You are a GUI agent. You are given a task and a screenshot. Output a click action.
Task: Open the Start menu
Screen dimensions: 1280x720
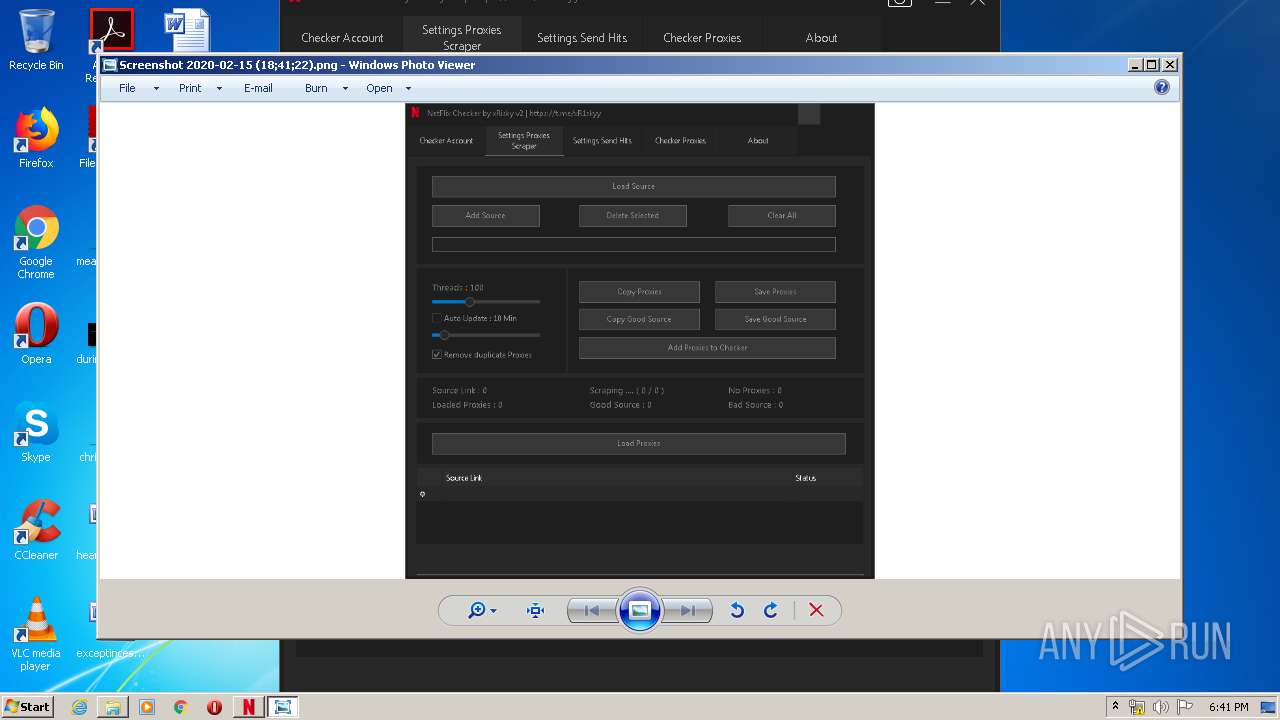pos(28,707)
